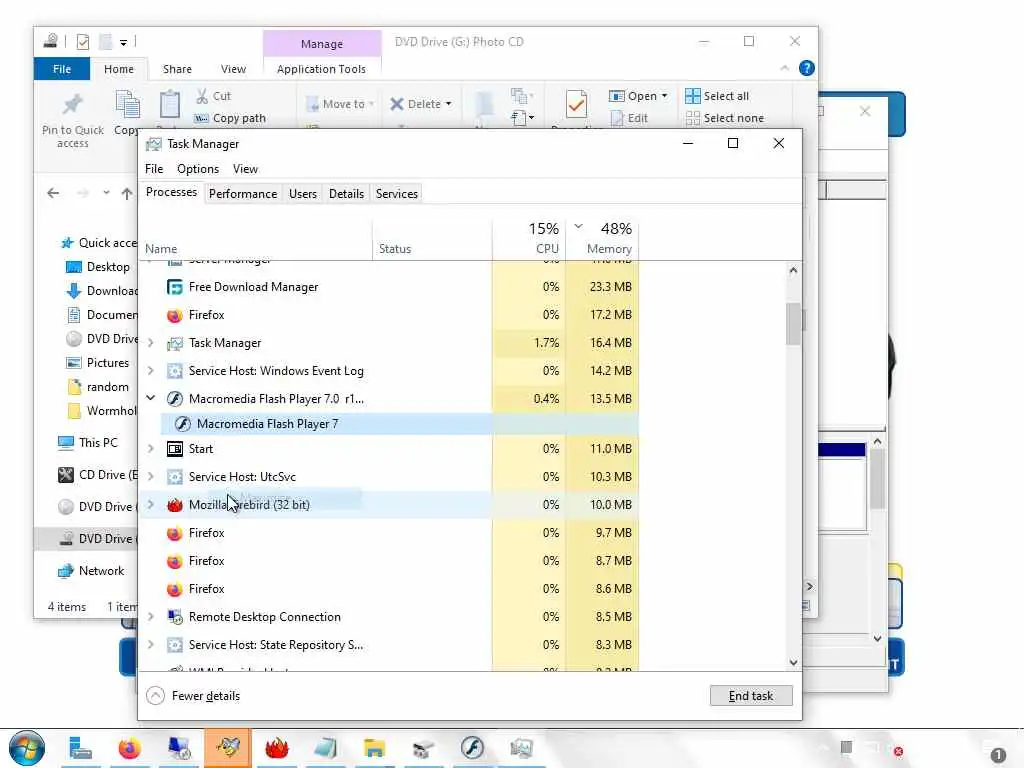Expand the Remote Desktop Connection group

(151, 616)
